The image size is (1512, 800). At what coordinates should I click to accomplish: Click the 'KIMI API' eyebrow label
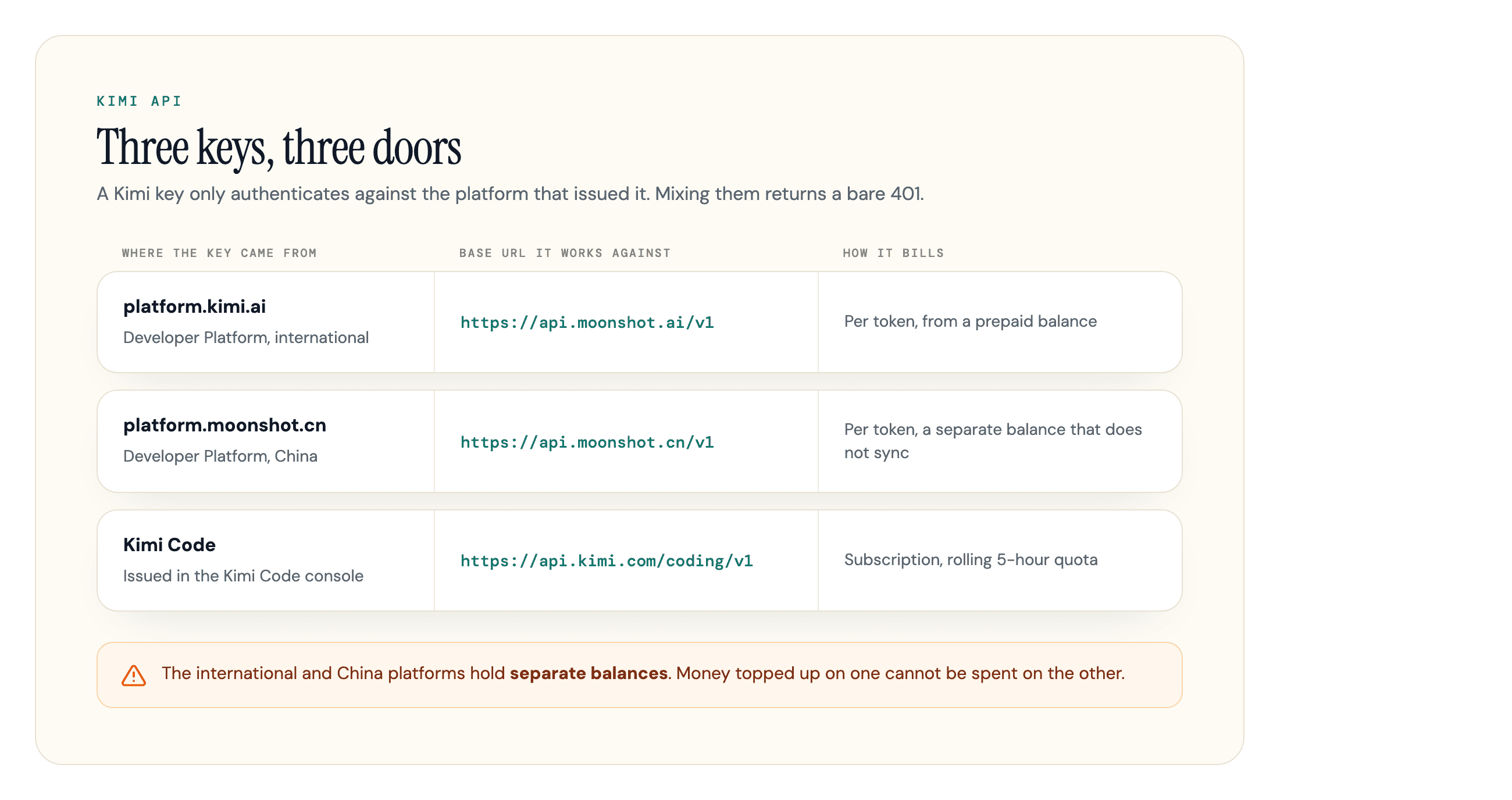[x=139, y=101]
